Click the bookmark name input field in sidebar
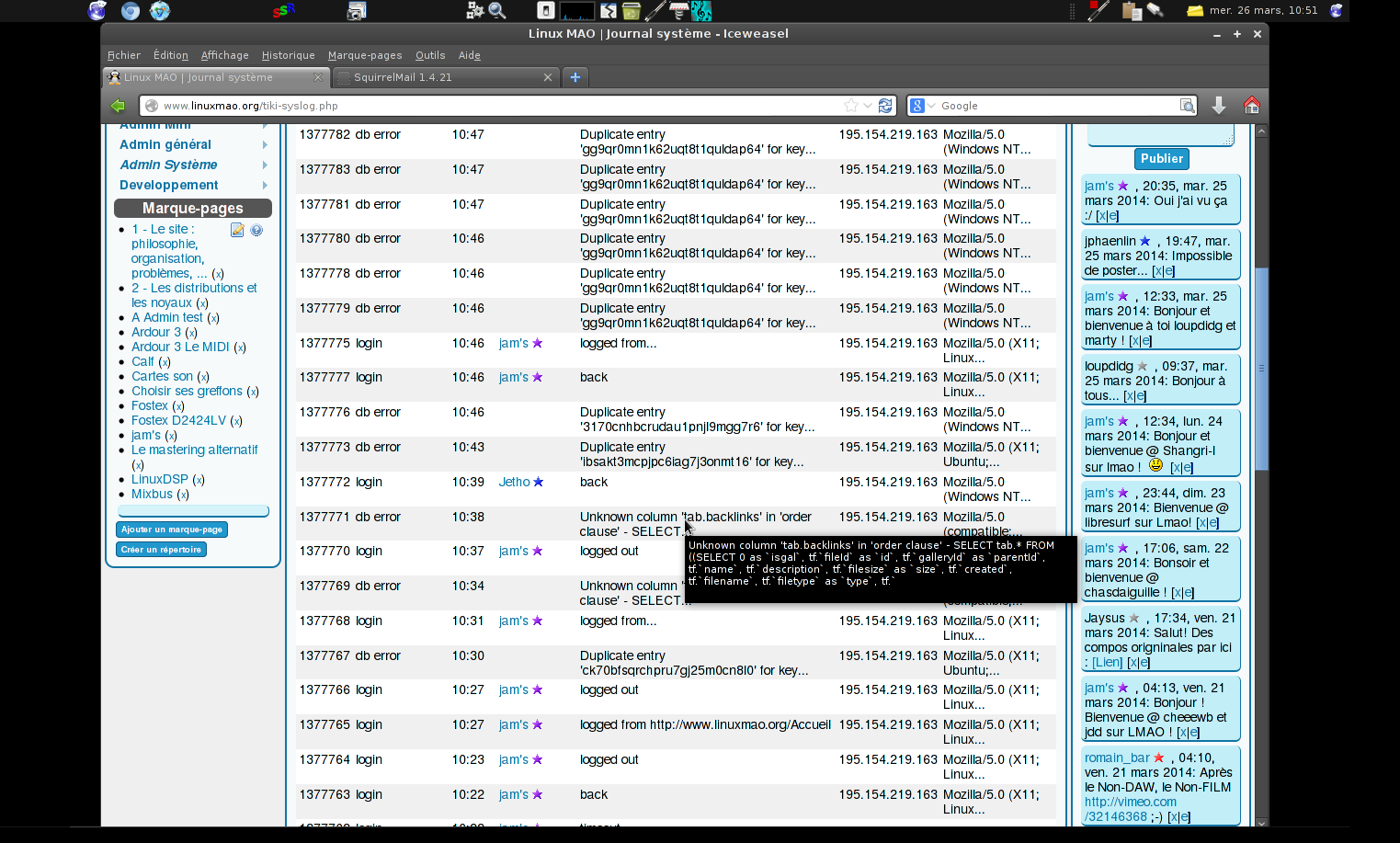 click(x=193, y=511)
